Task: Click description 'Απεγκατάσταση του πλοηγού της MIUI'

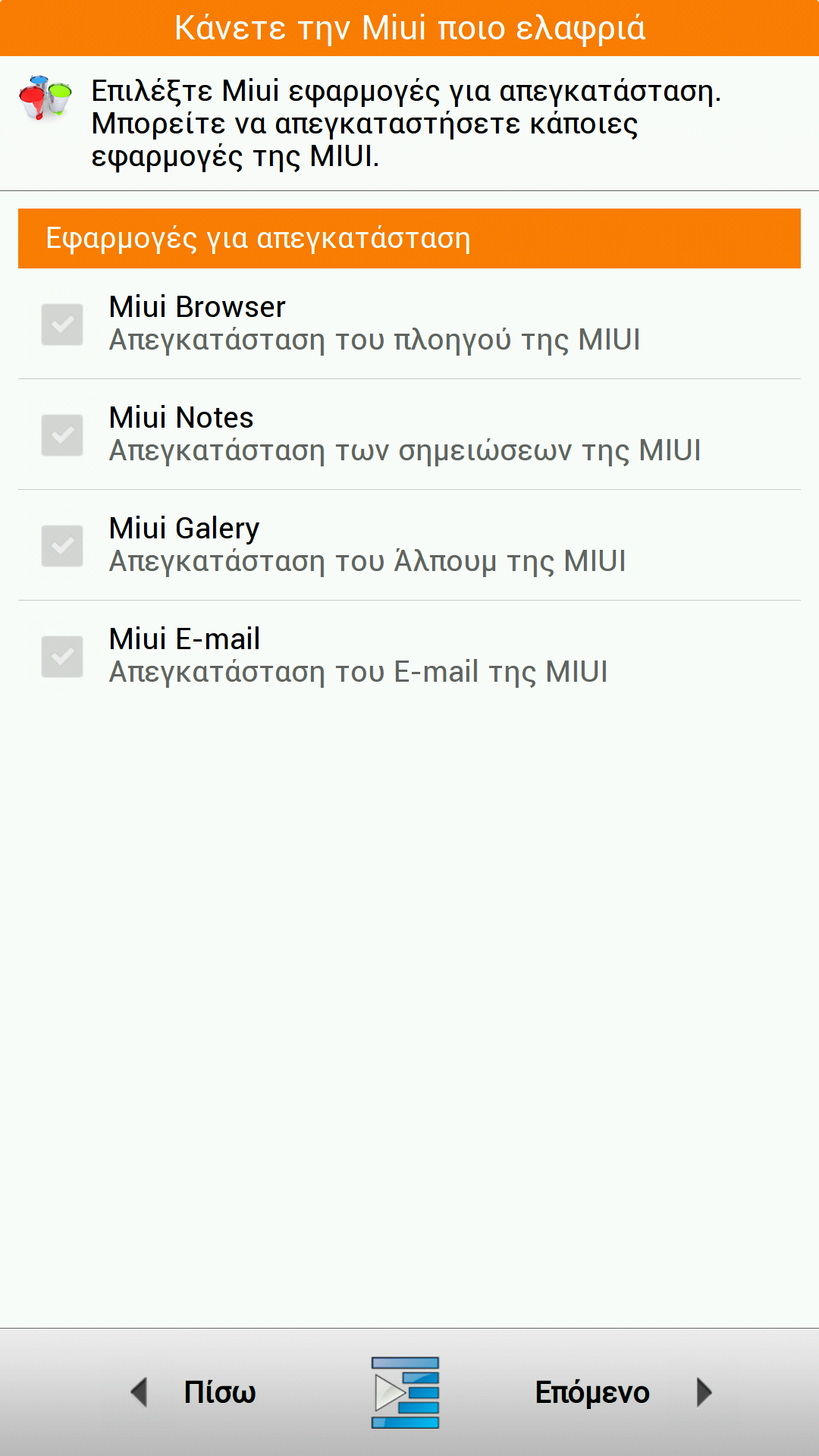Action: [375, 340]
